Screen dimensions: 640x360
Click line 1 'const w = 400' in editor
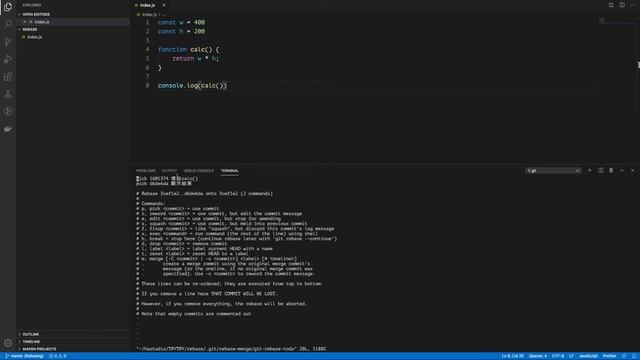(181, 22)
